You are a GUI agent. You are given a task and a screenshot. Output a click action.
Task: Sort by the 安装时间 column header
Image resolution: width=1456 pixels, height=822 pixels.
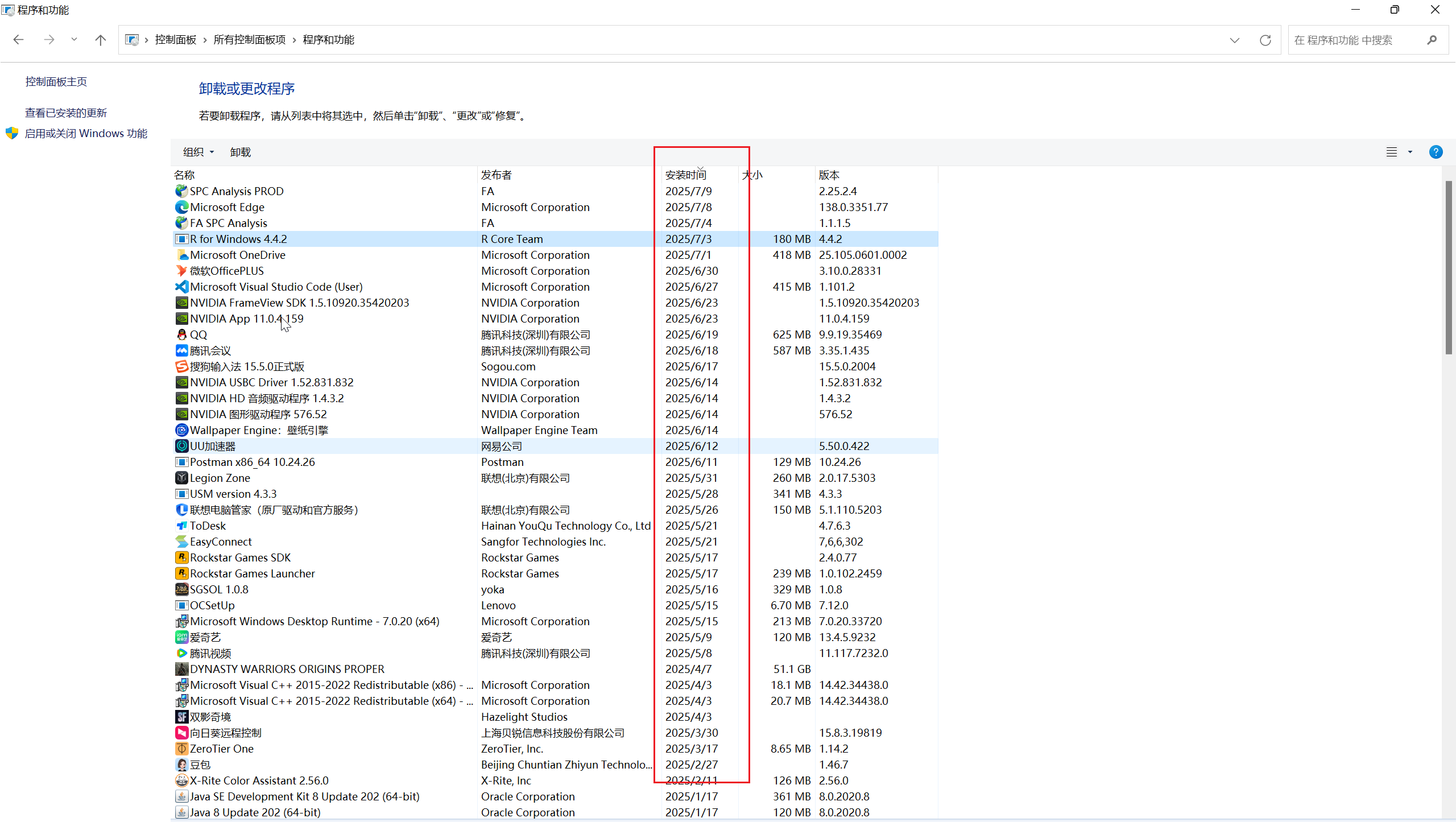[x=700, y=175]
